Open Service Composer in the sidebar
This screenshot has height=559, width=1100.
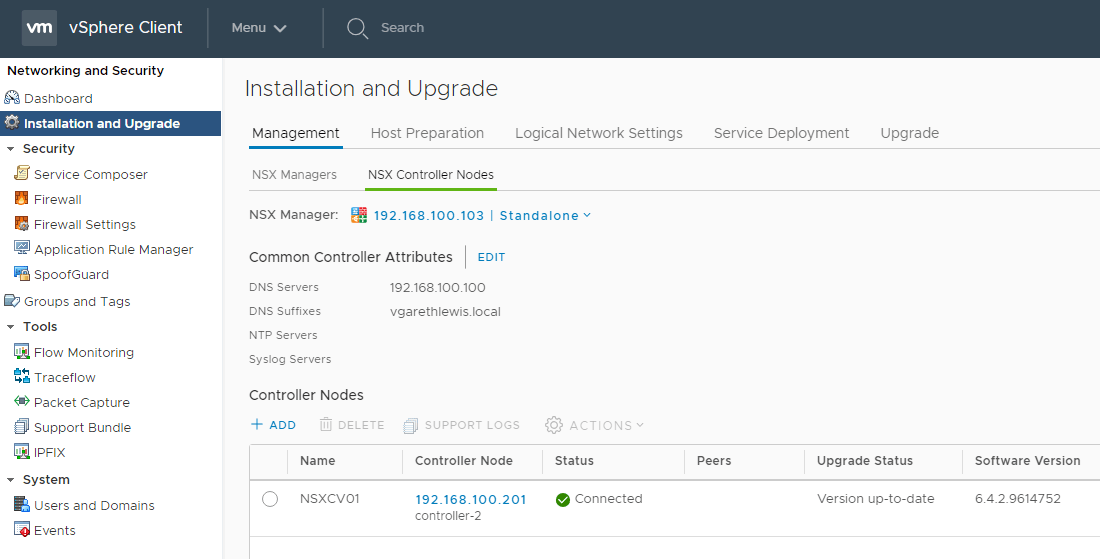(90, 175)
